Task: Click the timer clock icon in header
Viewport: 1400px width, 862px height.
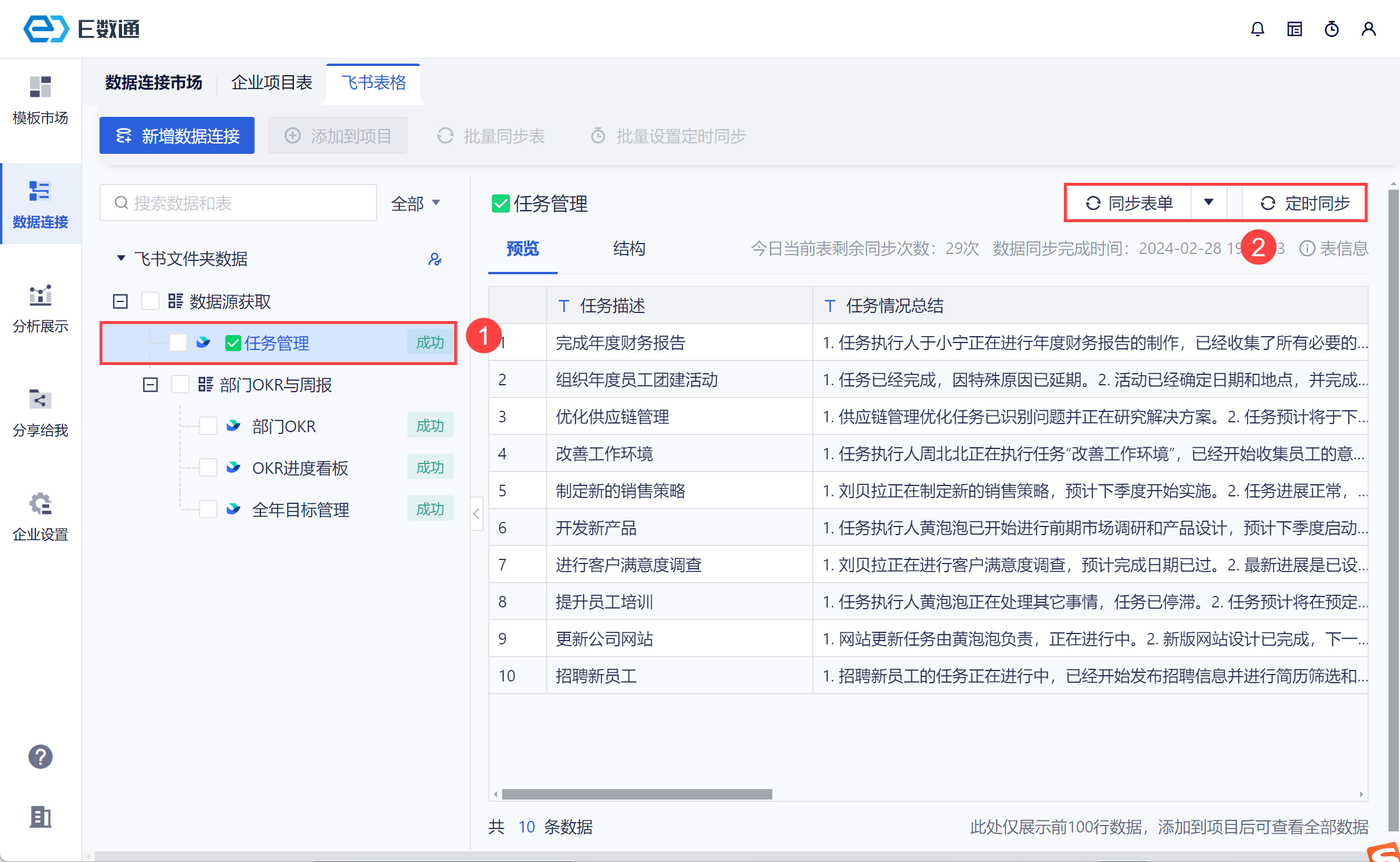Action: point(1331,29)
